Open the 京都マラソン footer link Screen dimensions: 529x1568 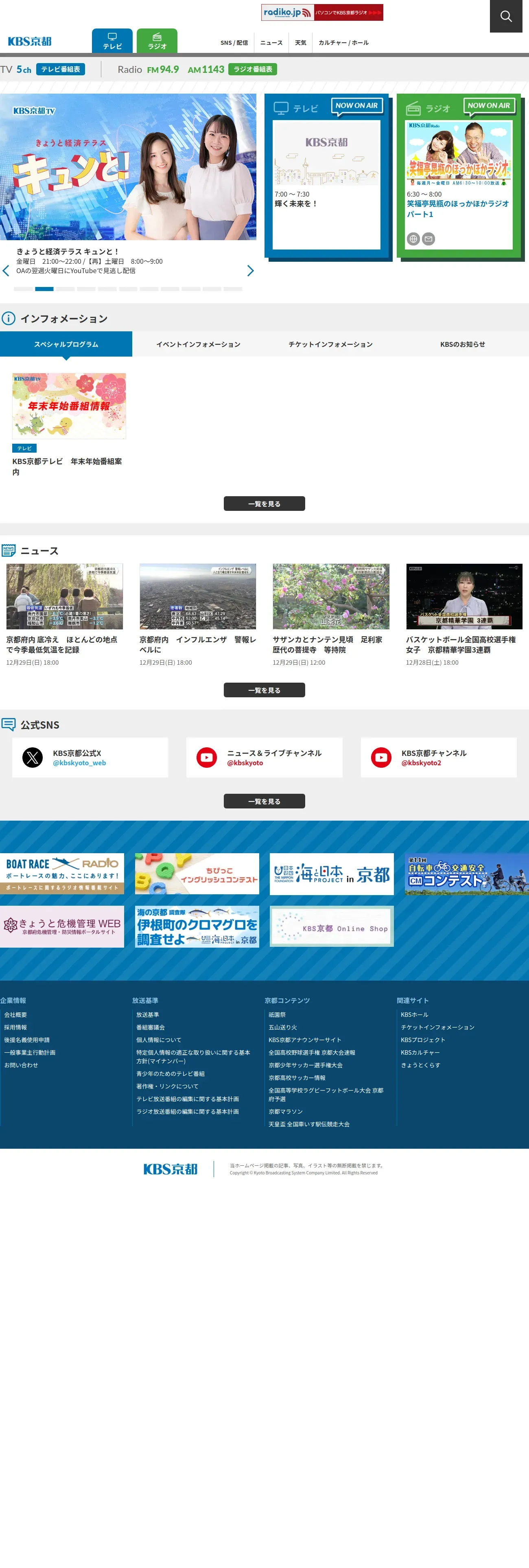(286, 1111)
